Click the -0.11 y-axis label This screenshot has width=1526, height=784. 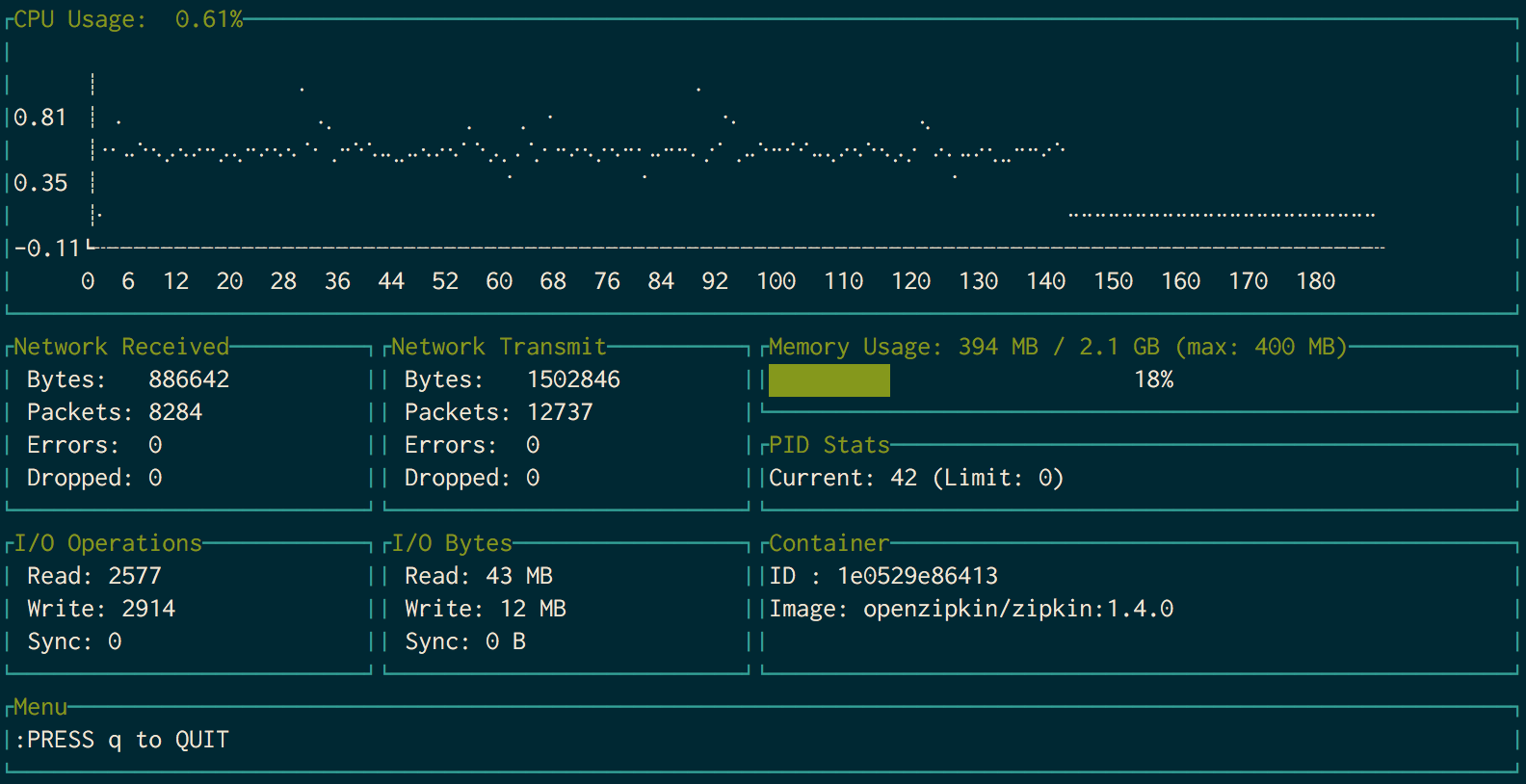pos(47,248)
